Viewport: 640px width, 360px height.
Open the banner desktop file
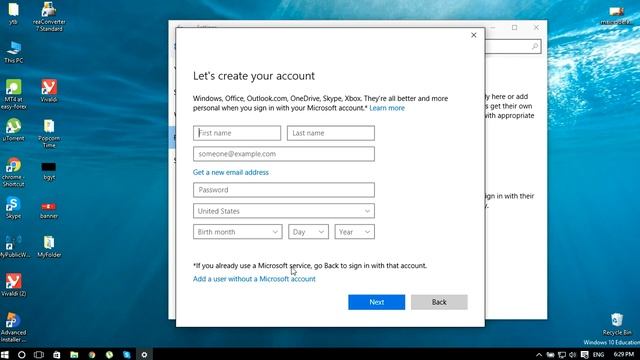tap(49, 210)
